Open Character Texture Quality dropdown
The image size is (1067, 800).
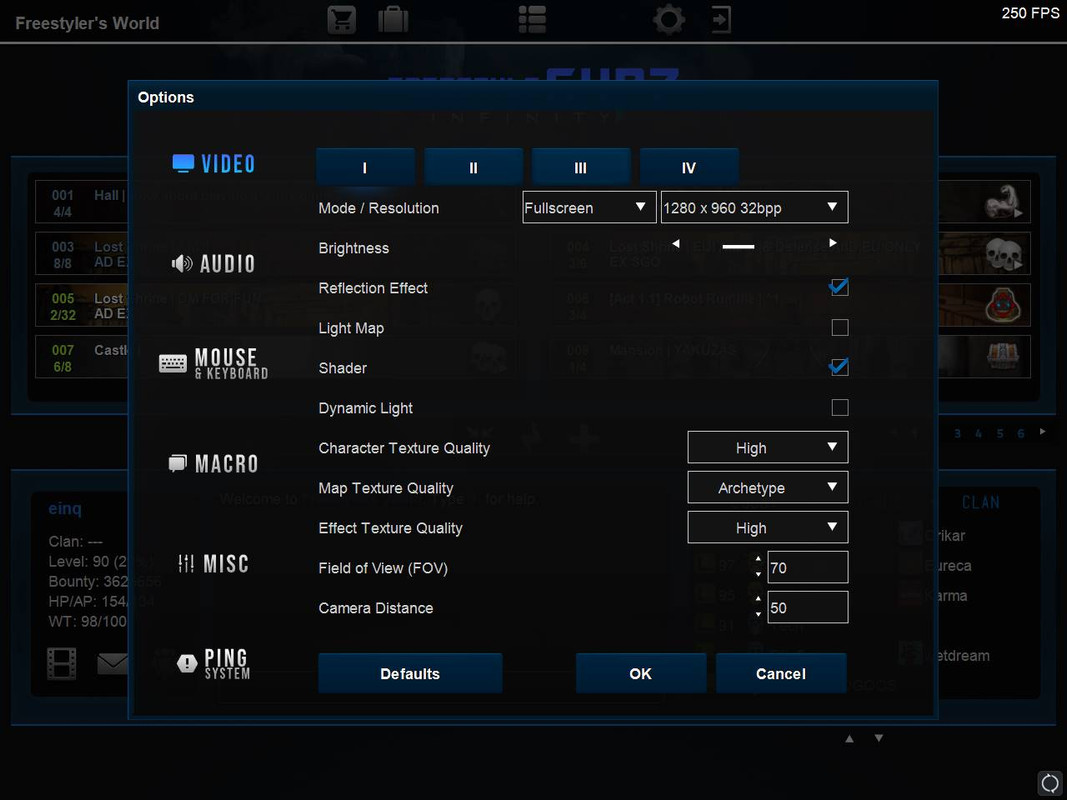[768, 448]
